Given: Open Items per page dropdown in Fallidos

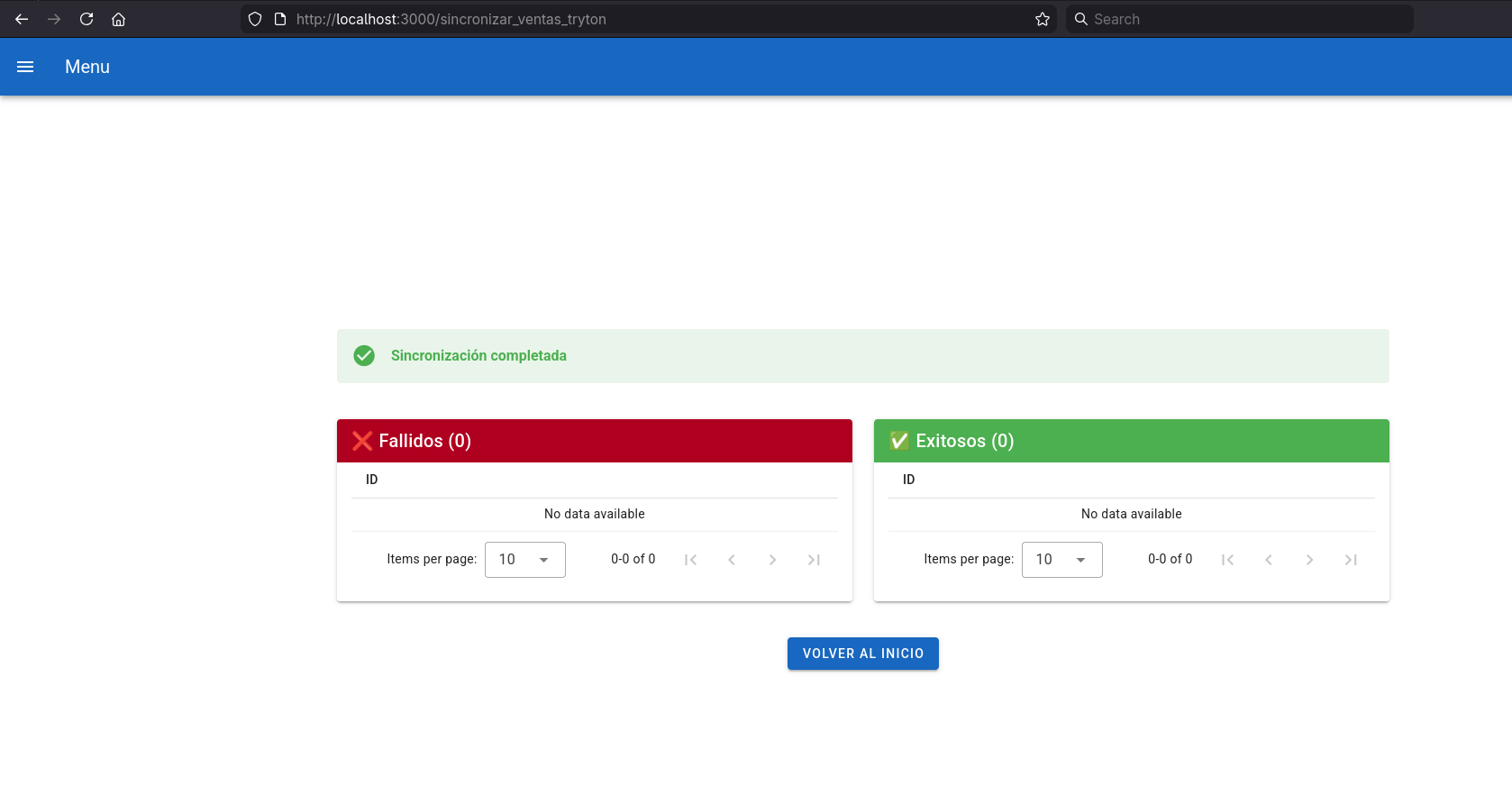Looking at the screenshot, I should [x=524, y=560].
